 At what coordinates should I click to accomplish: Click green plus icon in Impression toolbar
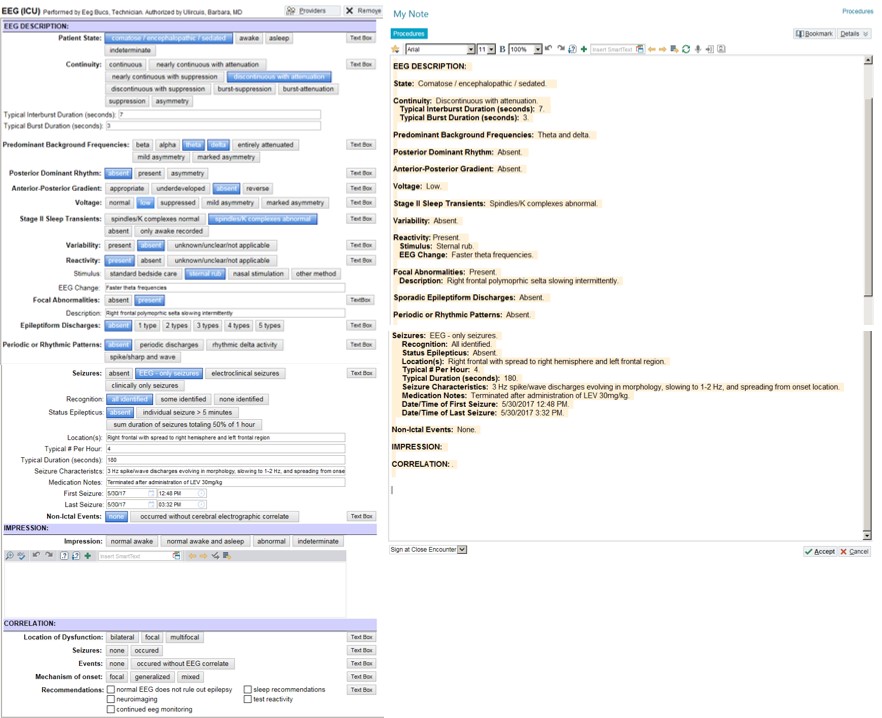[87, 556]
